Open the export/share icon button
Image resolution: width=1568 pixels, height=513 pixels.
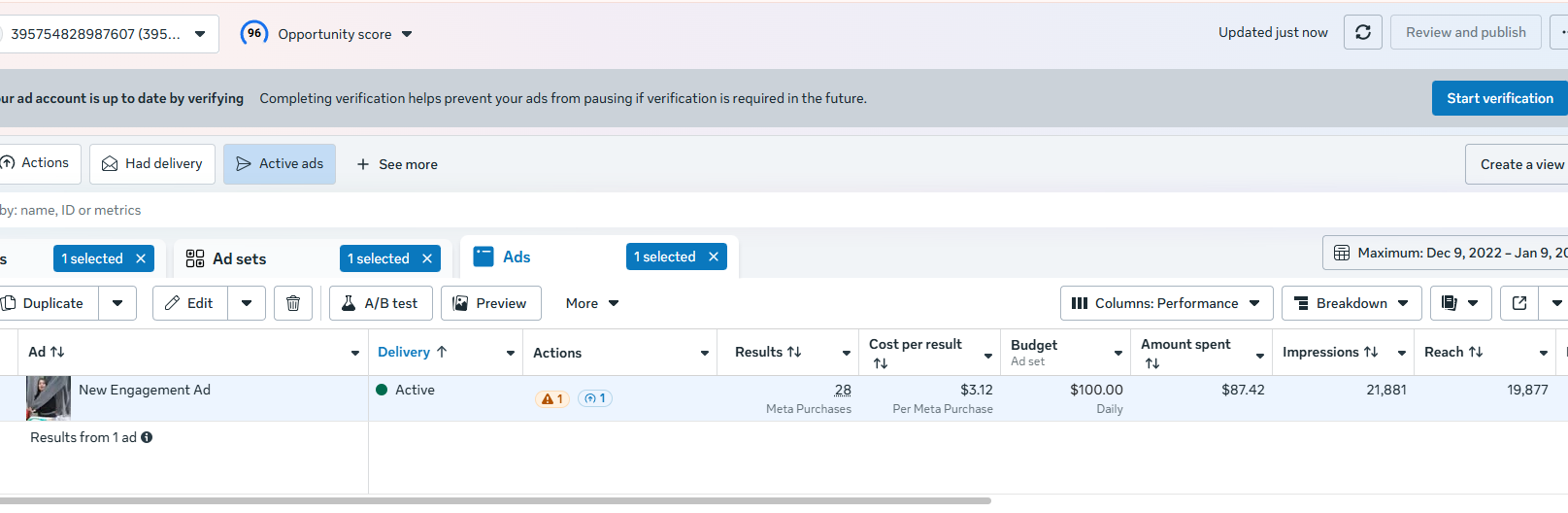(1519, 303)
